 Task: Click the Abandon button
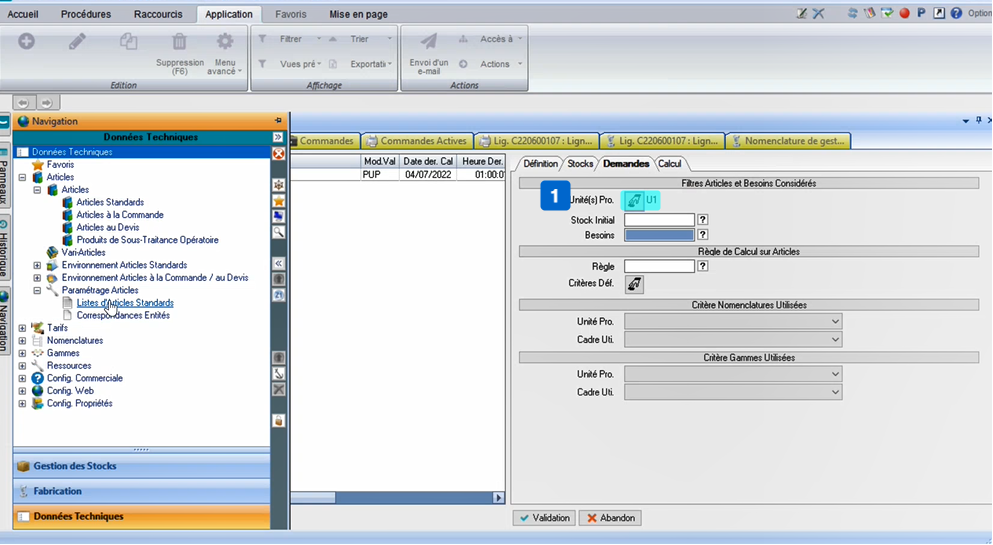point(609,518)
